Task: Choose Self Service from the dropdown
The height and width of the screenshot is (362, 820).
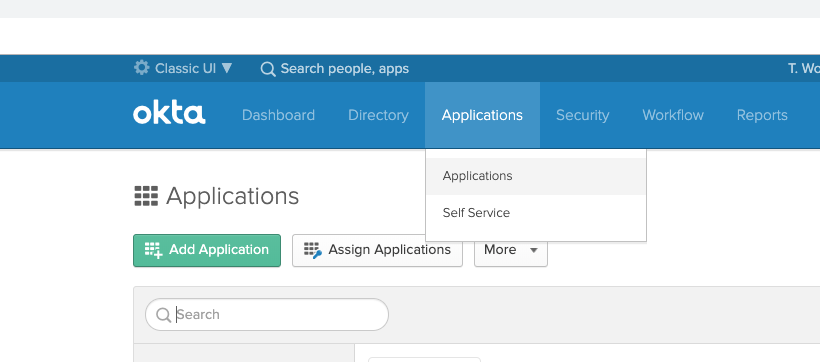Action: 536,213
